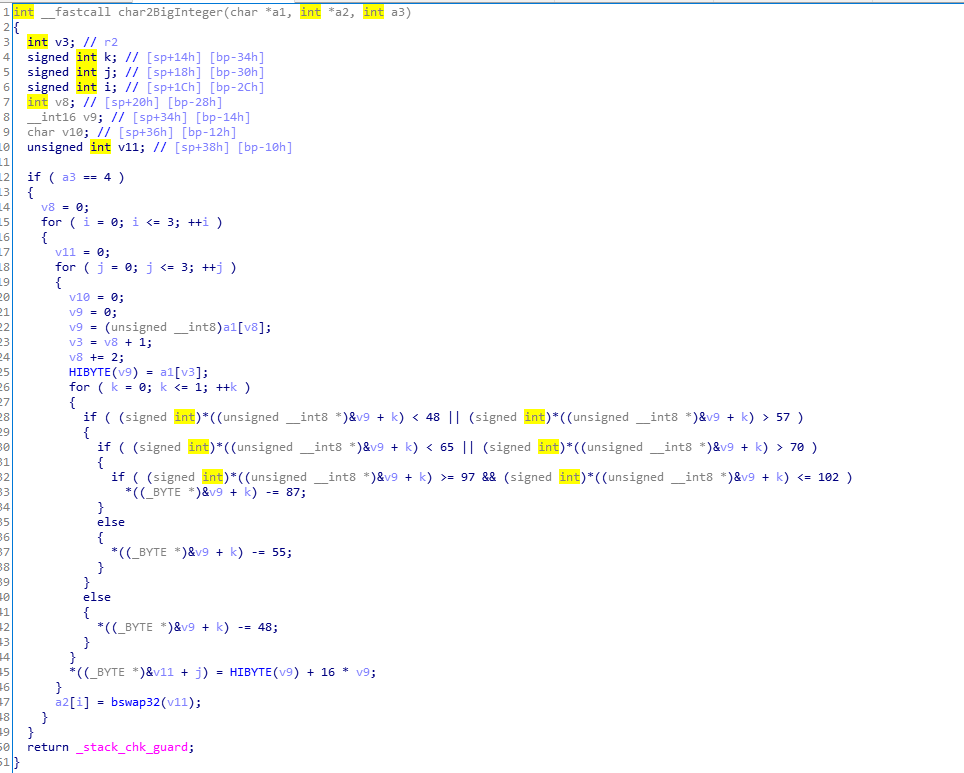964x773 pixels.
Task: Click v9 in the v9 = 0 statement
Action: (76, 312)
